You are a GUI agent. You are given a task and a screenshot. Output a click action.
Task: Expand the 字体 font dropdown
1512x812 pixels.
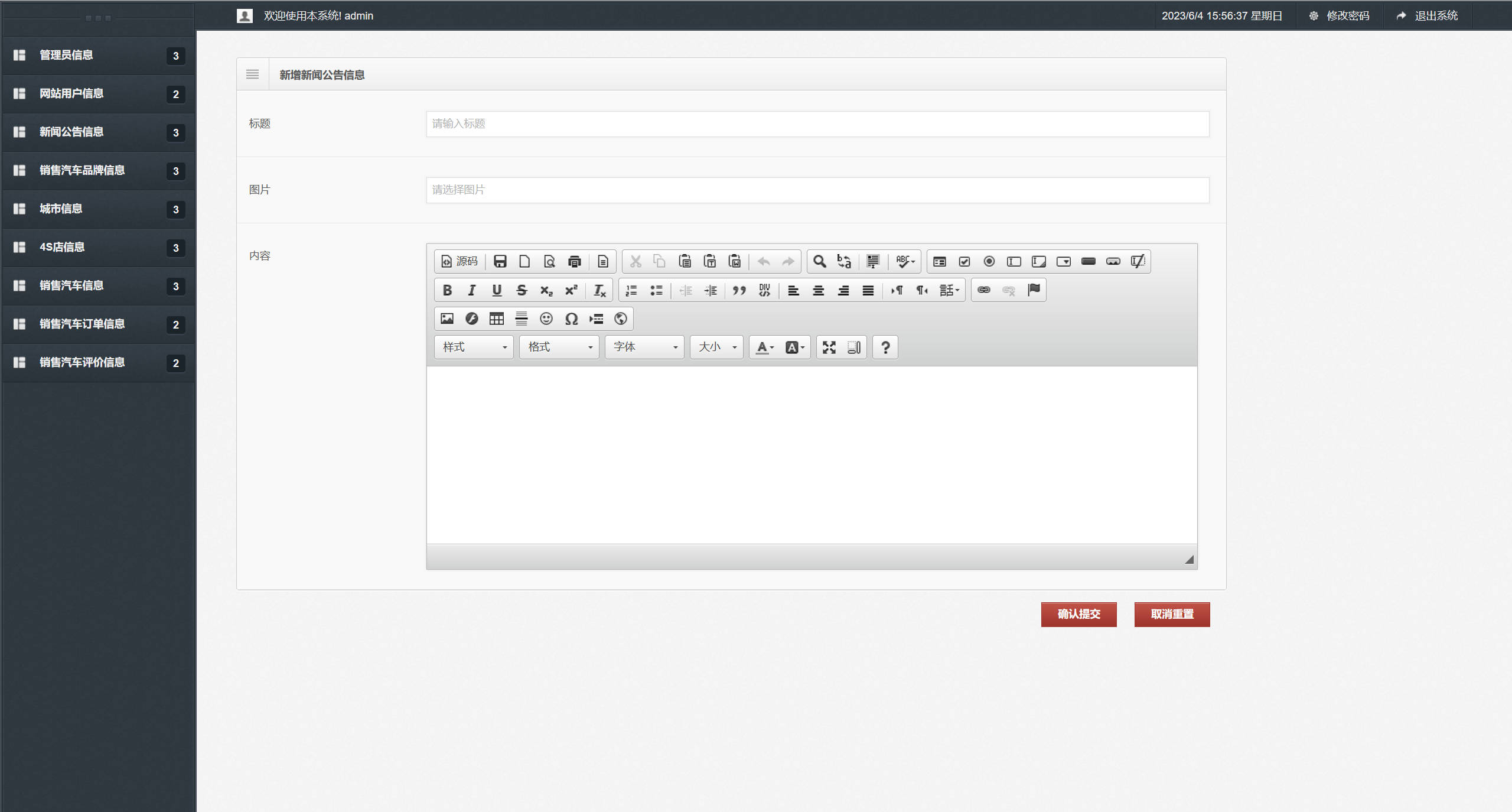[x=644, y=347]
